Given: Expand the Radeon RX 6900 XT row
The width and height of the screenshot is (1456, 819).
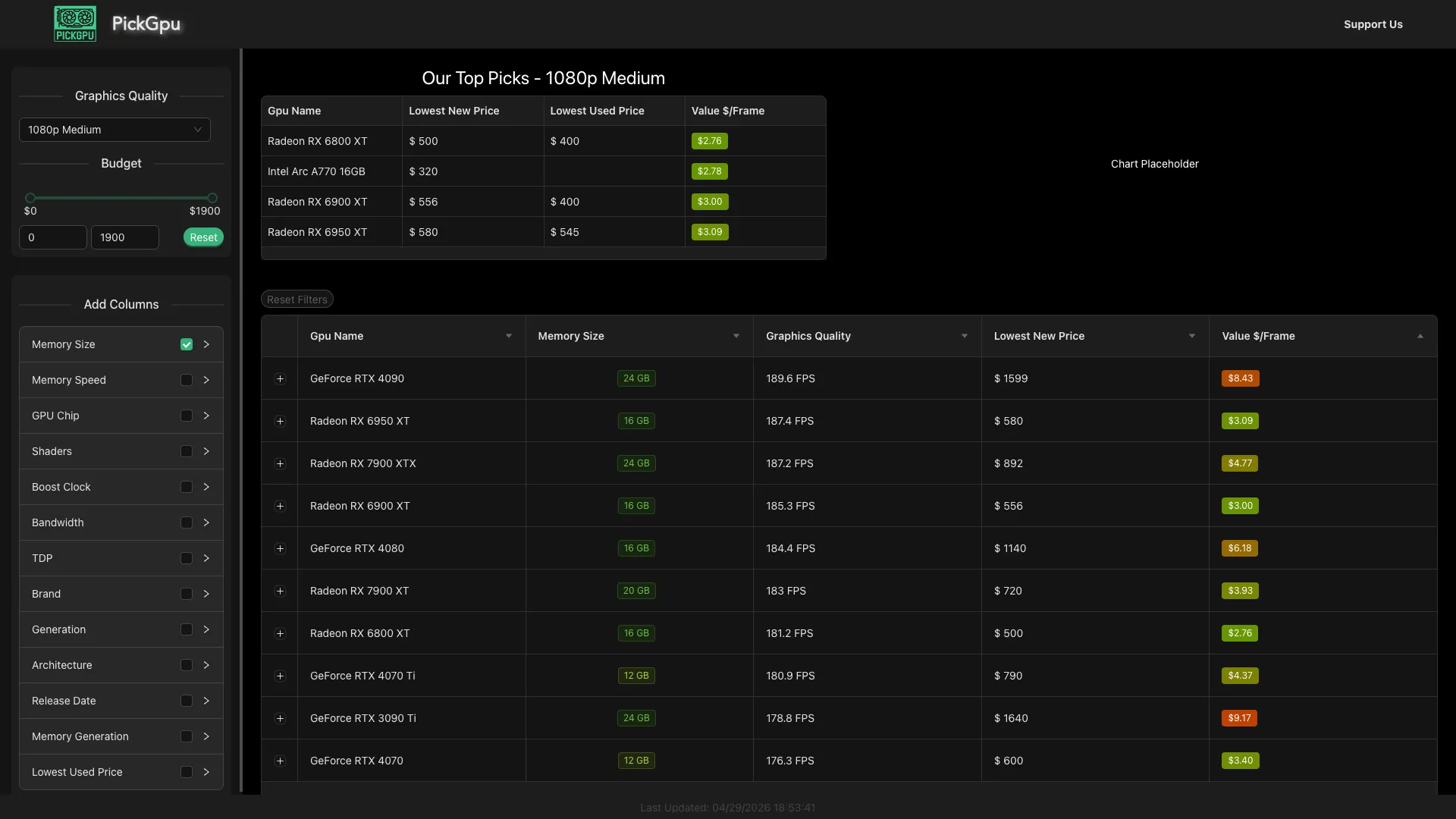Looking at the screenshot, I should (280, 506).
